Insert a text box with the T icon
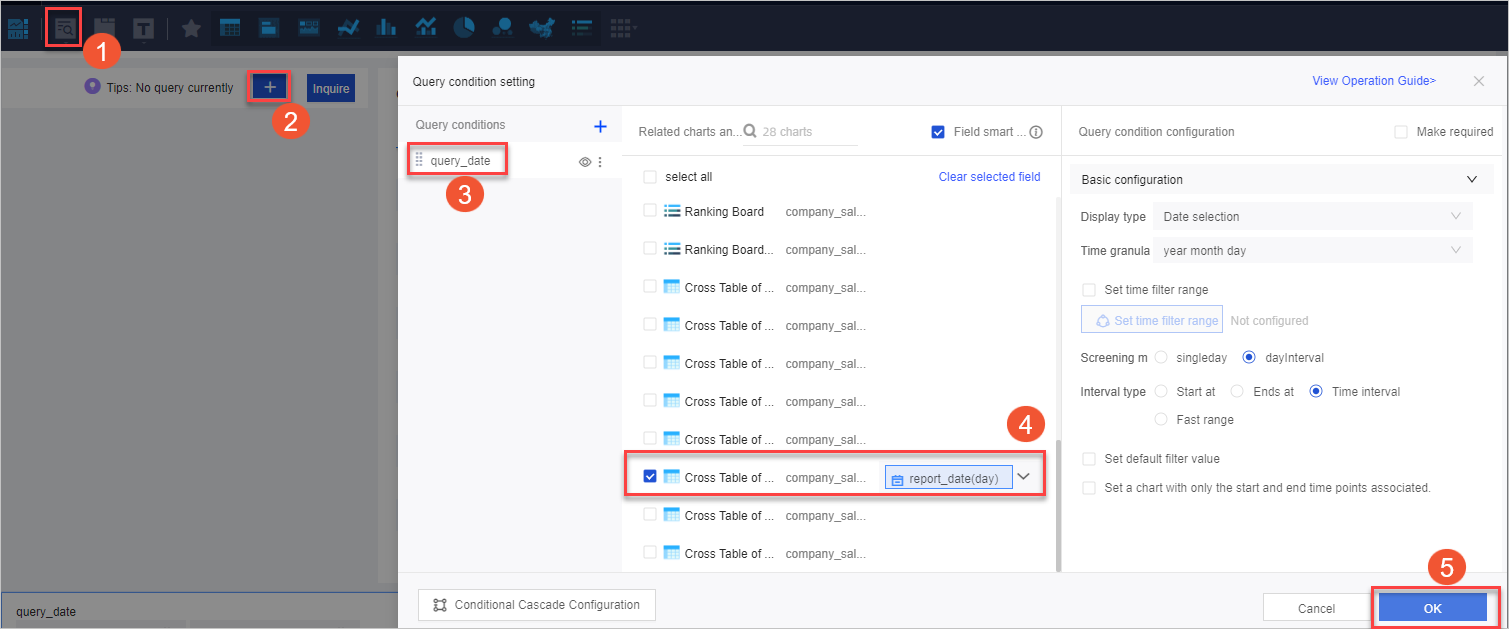 pyautogui.click(x=143, y=28)
